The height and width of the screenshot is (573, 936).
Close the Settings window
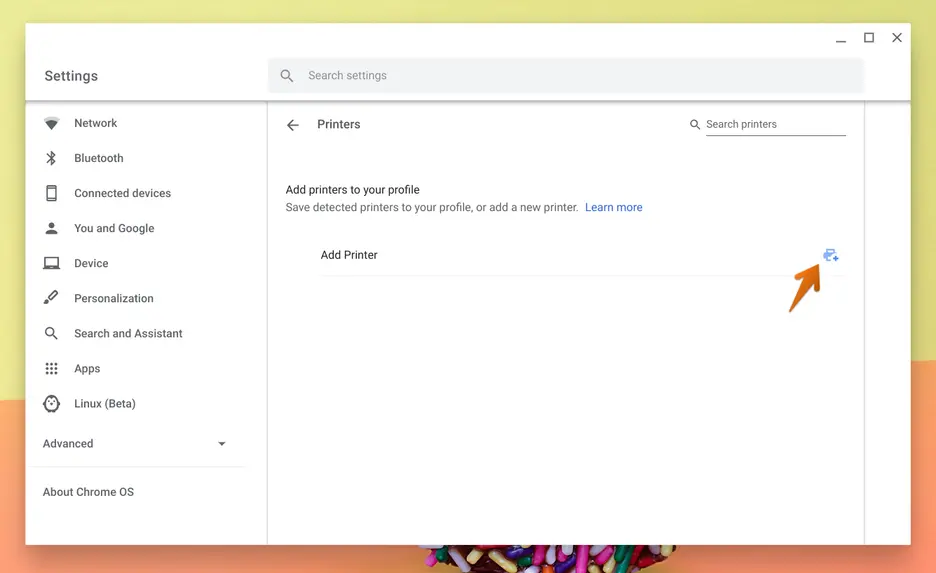(x=897, y=38)
